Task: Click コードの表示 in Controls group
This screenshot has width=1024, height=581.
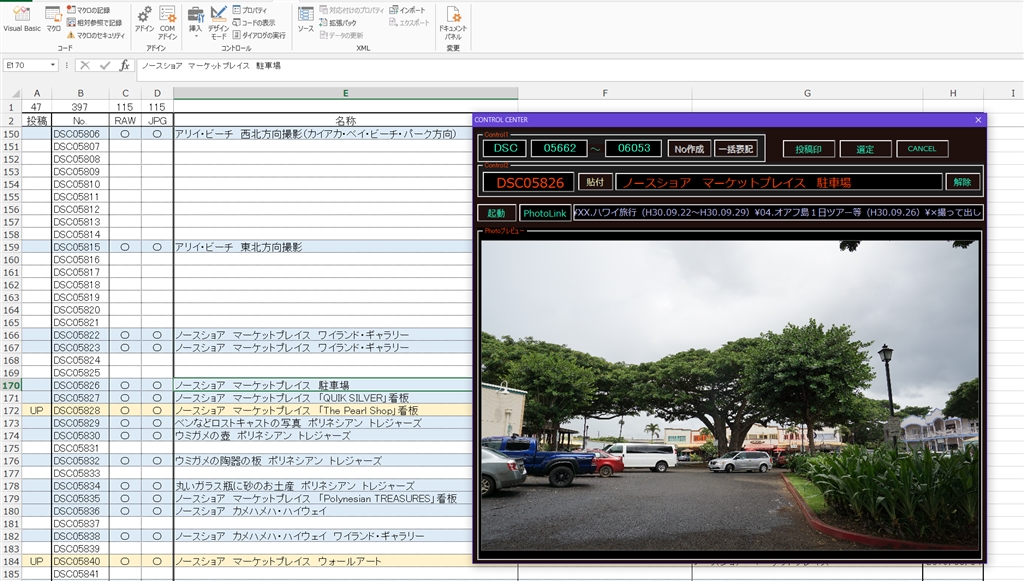Action: tap(253, 22)
